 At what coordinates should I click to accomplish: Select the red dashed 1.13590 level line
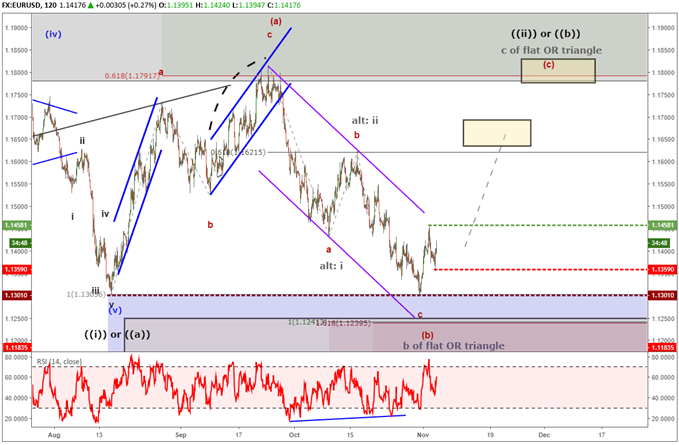pos(540,270)
